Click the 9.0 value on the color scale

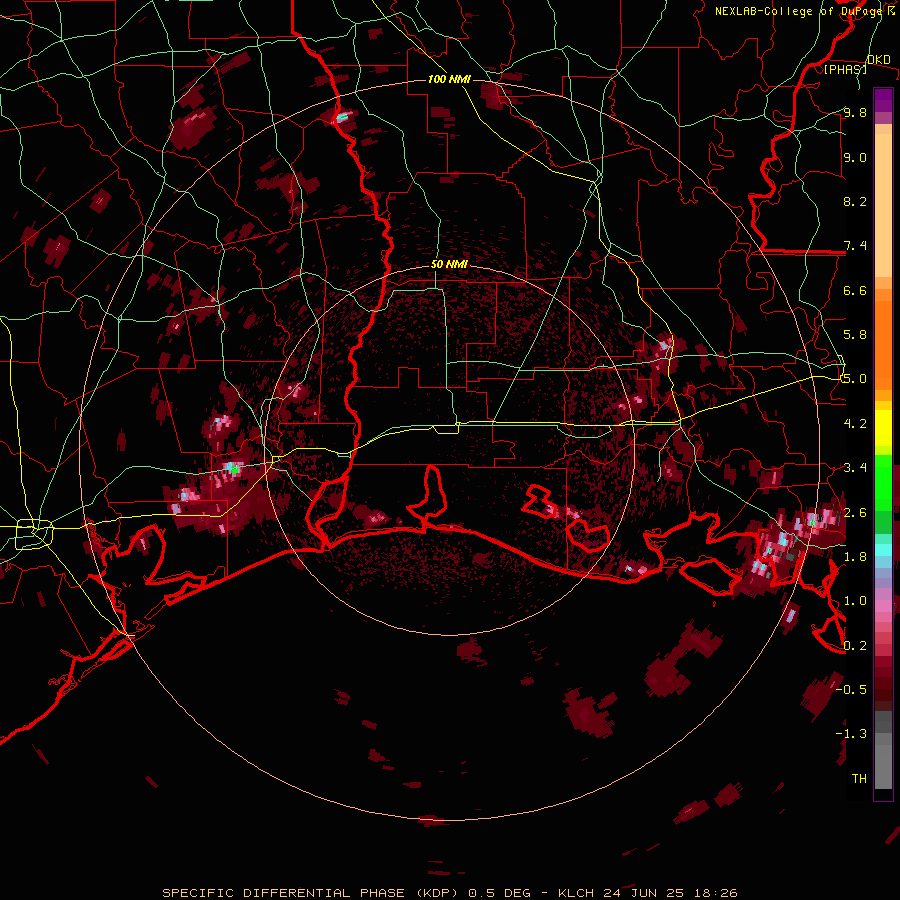[855, 157]
